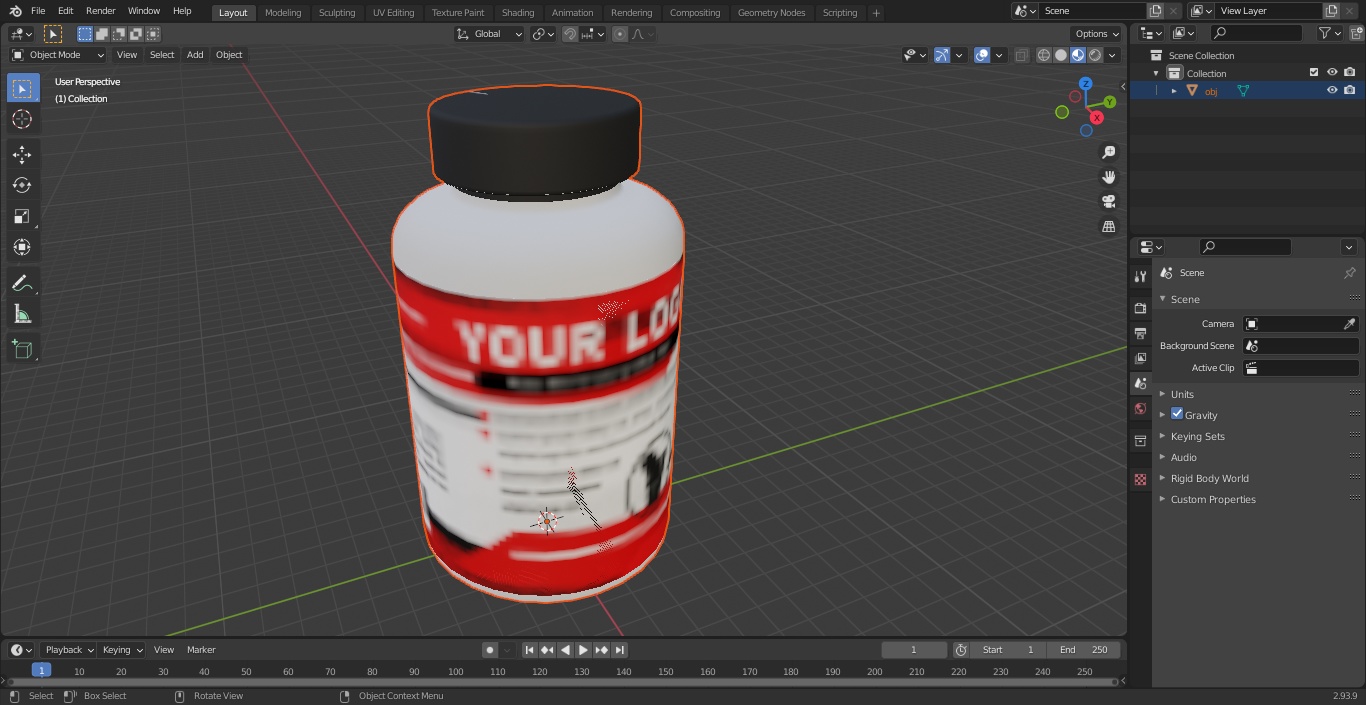Click the Blender logo menu
The width and height of the screenshot is (1366, 705).
point(14,11)
